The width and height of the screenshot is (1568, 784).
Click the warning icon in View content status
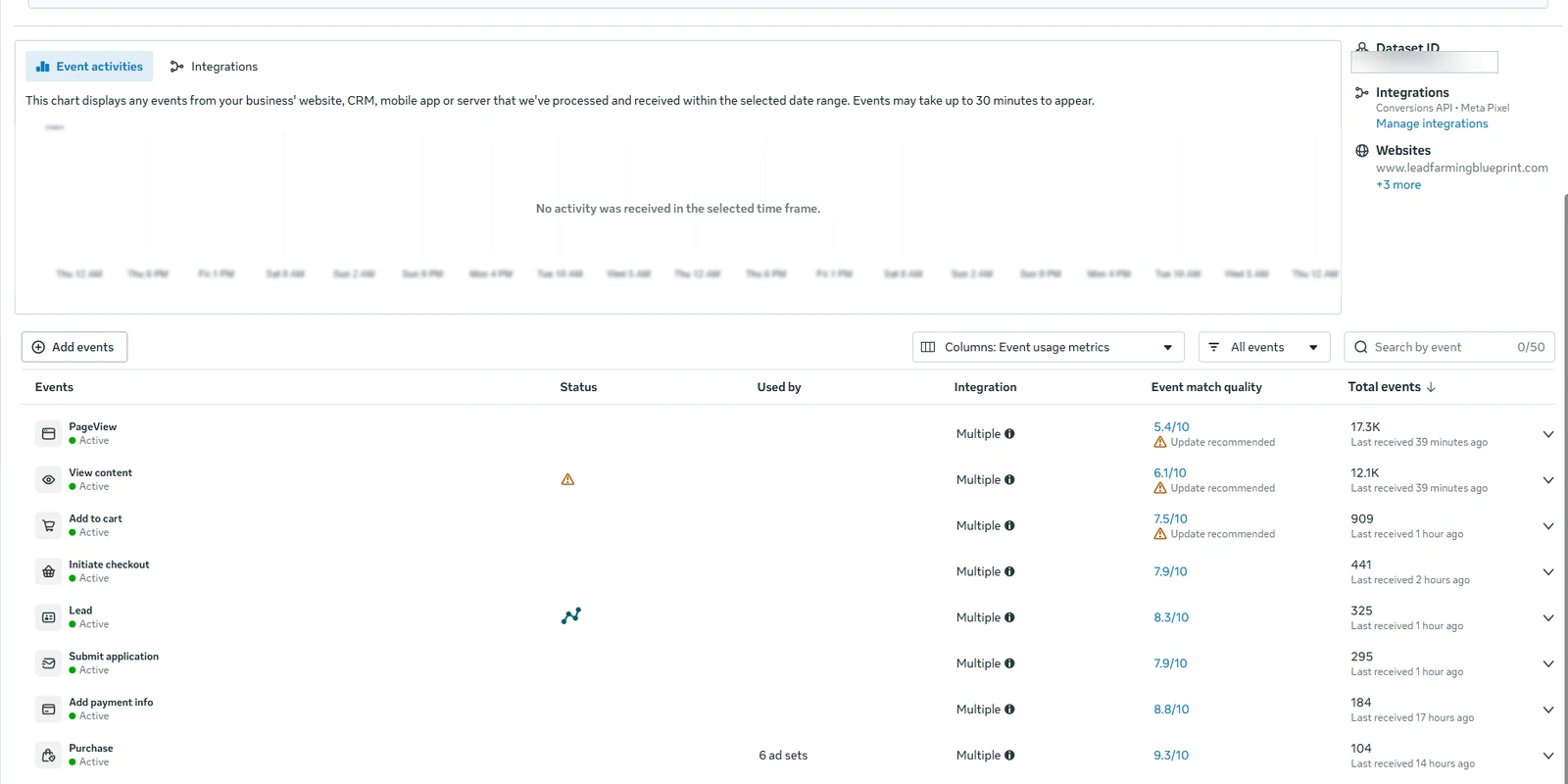point(567,479)
